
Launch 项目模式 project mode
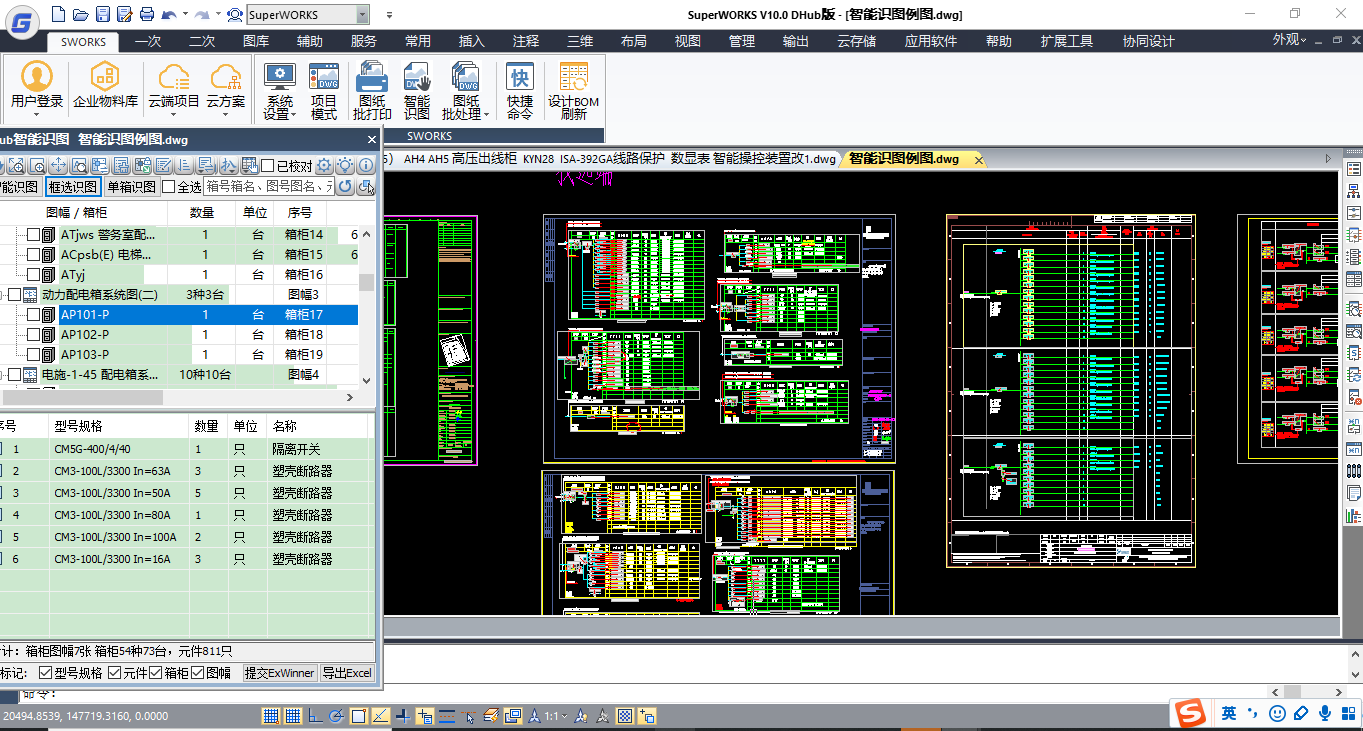(x=324, y=91)
